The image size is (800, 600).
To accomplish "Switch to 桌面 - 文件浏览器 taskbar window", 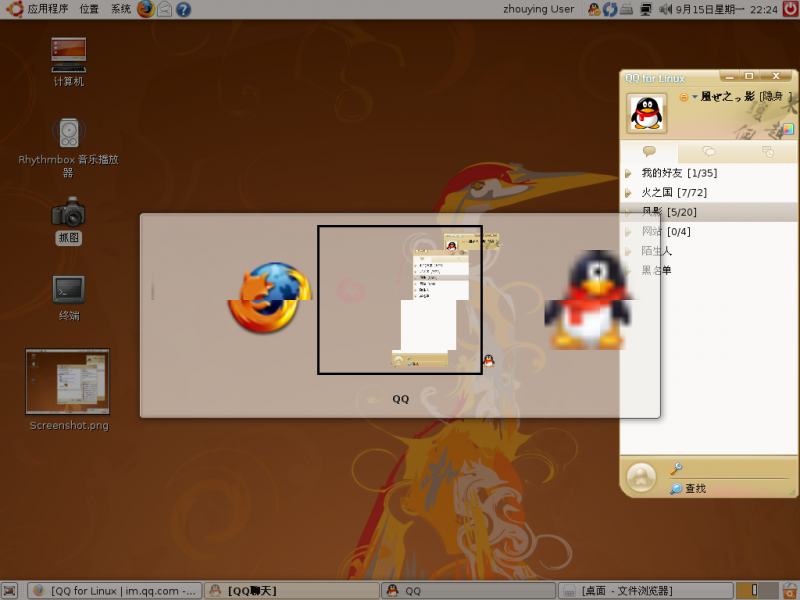I will pyautogui.click(x=645, y=590).
